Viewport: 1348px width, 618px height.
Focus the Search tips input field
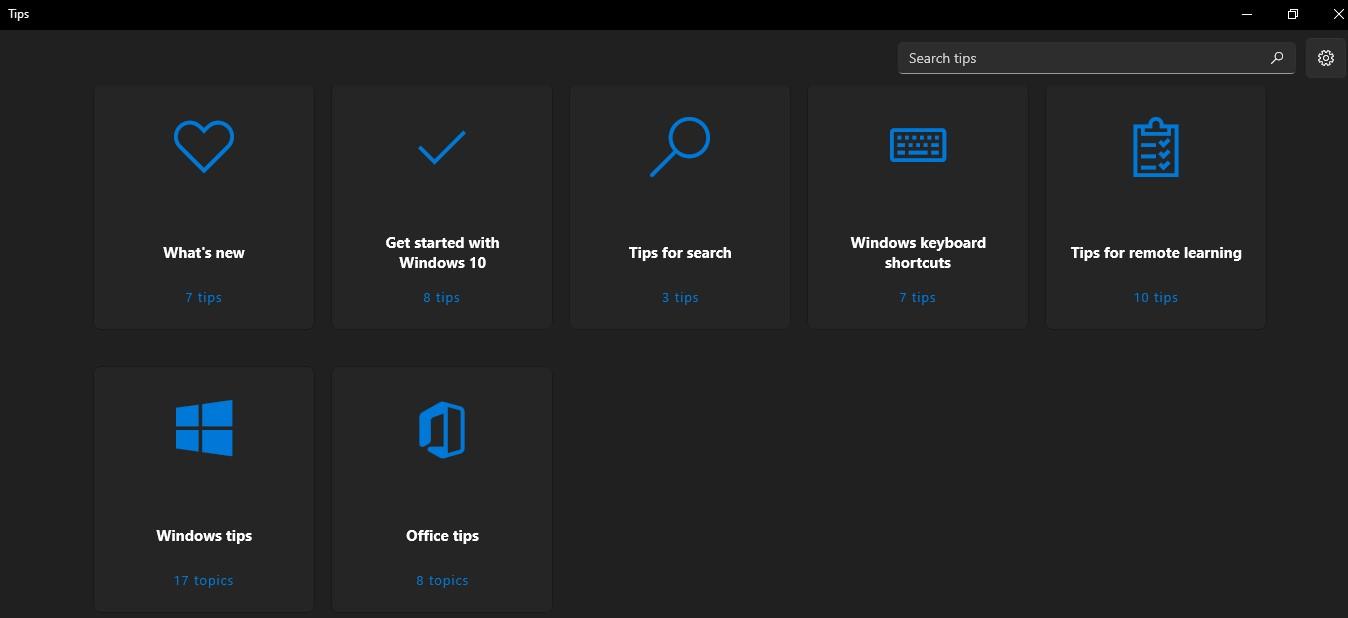(1096, 58)
